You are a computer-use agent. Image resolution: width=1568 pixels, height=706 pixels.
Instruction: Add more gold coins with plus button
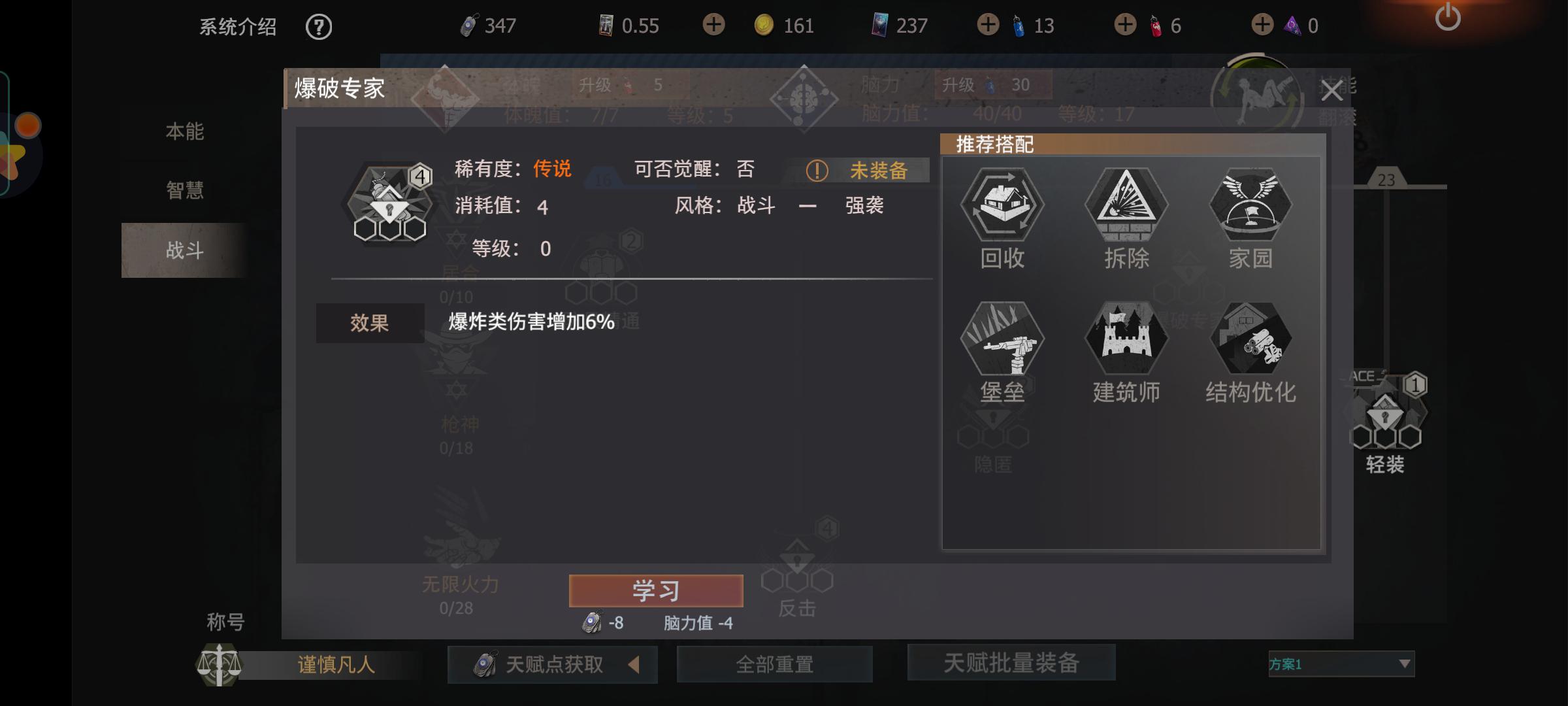pos(713,25)
